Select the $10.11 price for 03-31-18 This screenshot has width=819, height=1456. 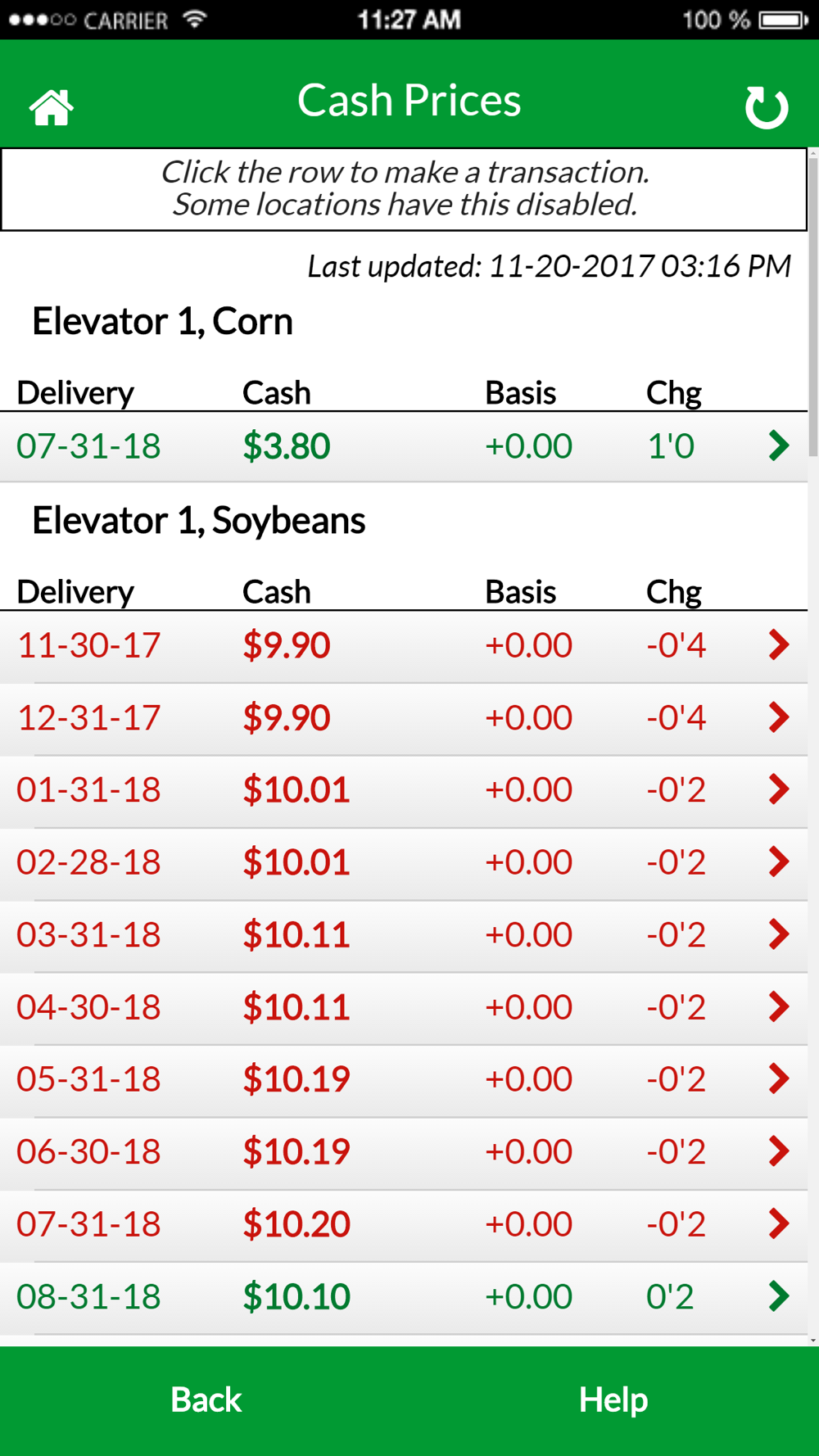[296, 934]
